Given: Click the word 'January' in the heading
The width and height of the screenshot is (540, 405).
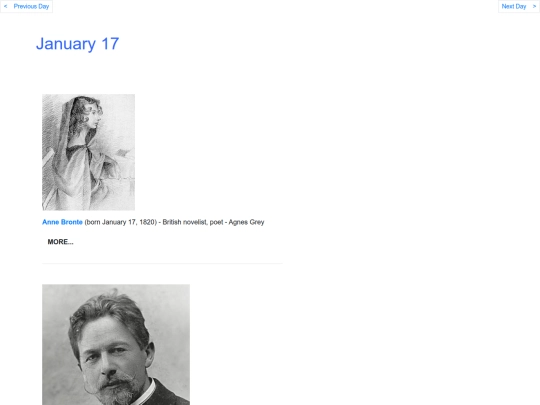Looking at the screenshot, I should point(66,44).
